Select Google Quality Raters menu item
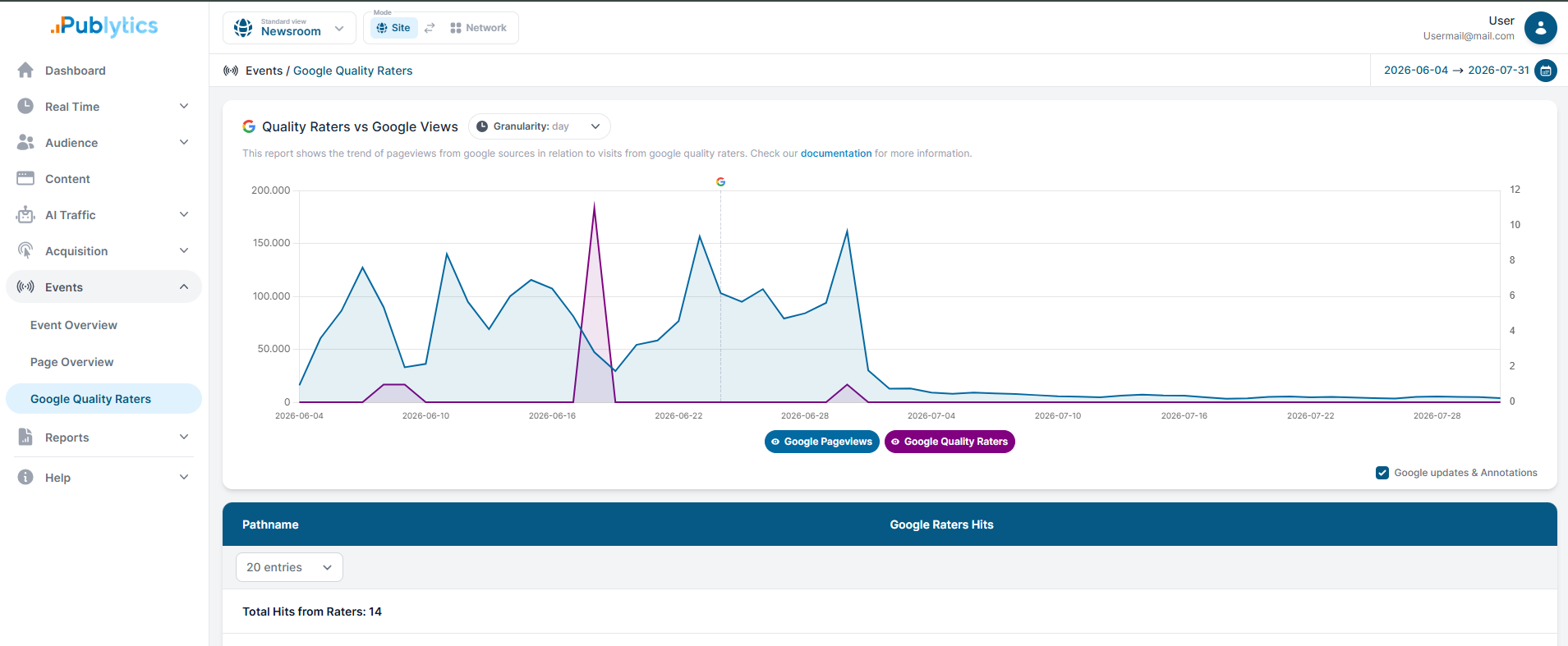This screenshot has height=646, width=1568. click(x=103, y=399)
